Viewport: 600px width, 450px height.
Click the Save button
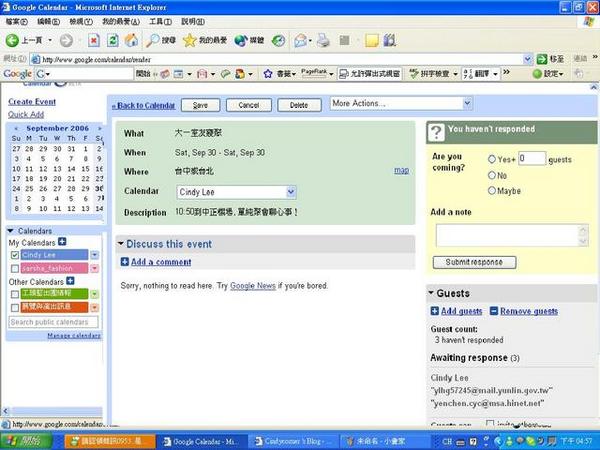200,105
